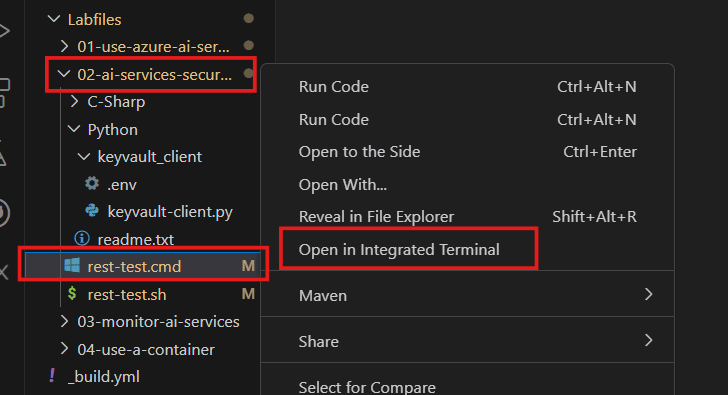Expand the 01-use-azure-ai-ser... folder chevron
The image size is (728, 395).
click(65, 46)
